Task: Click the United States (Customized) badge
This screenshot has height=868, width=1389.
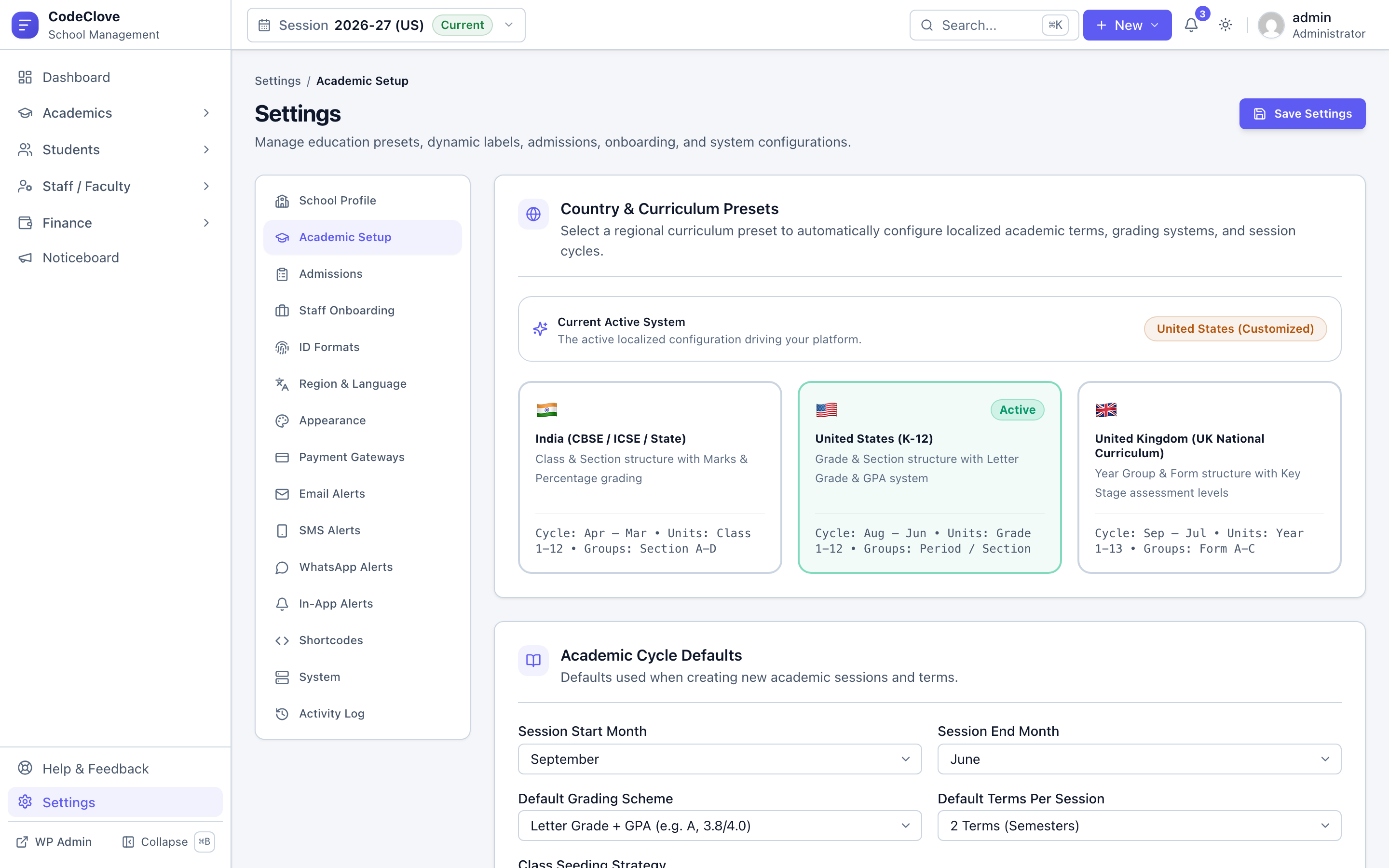Action: pos(1235,329)
